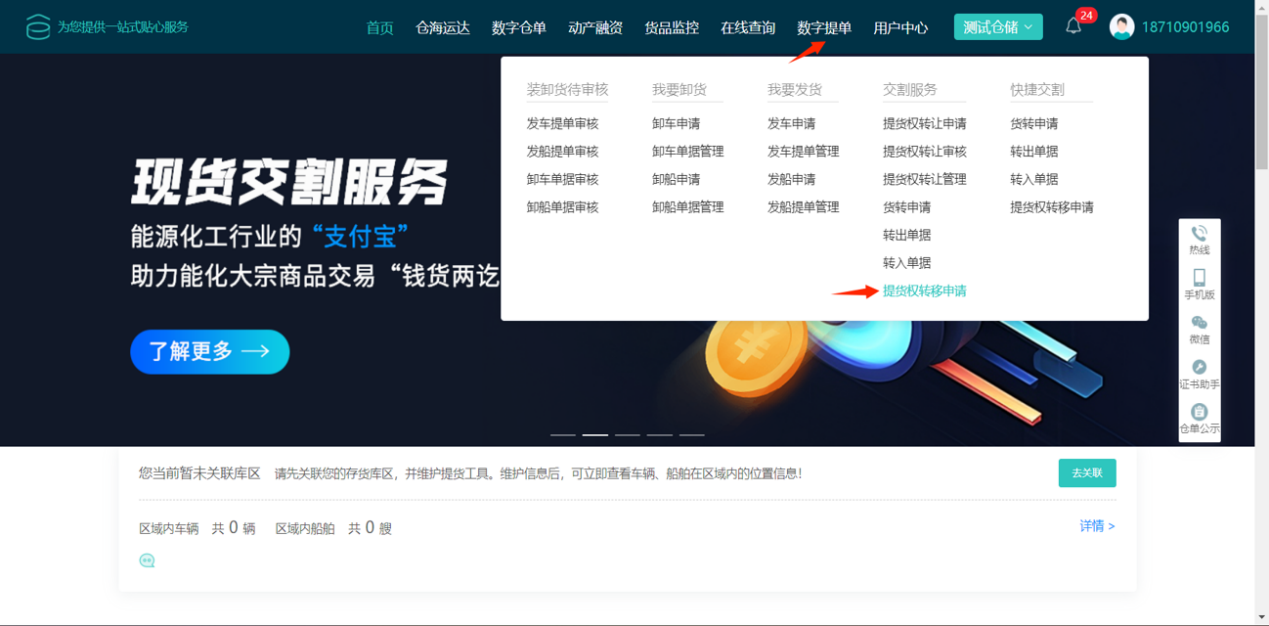Select 提货权转移申请 under 交割服务
Screen dimensions: 1269x626
pos(924,291)
